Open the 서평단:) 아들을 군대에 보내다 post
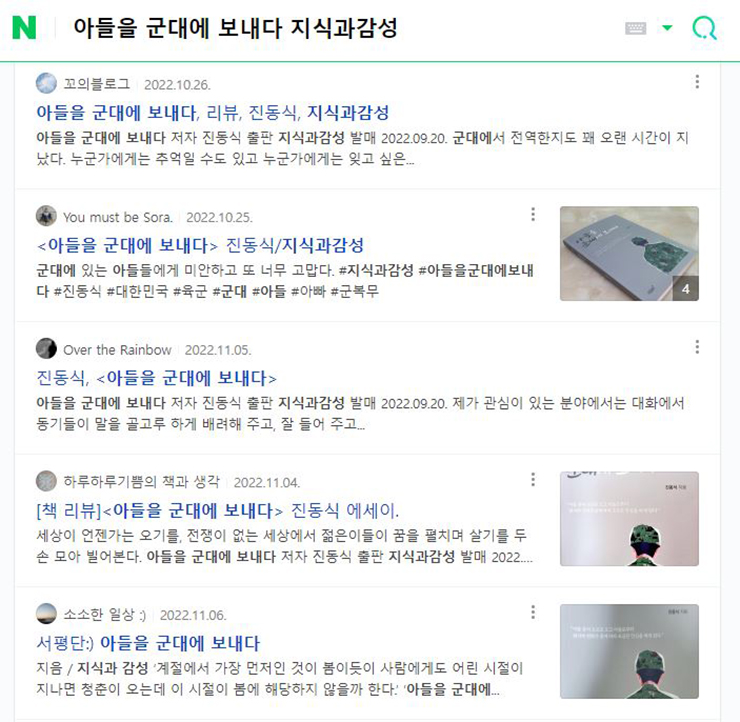 [x=148, y=643]
